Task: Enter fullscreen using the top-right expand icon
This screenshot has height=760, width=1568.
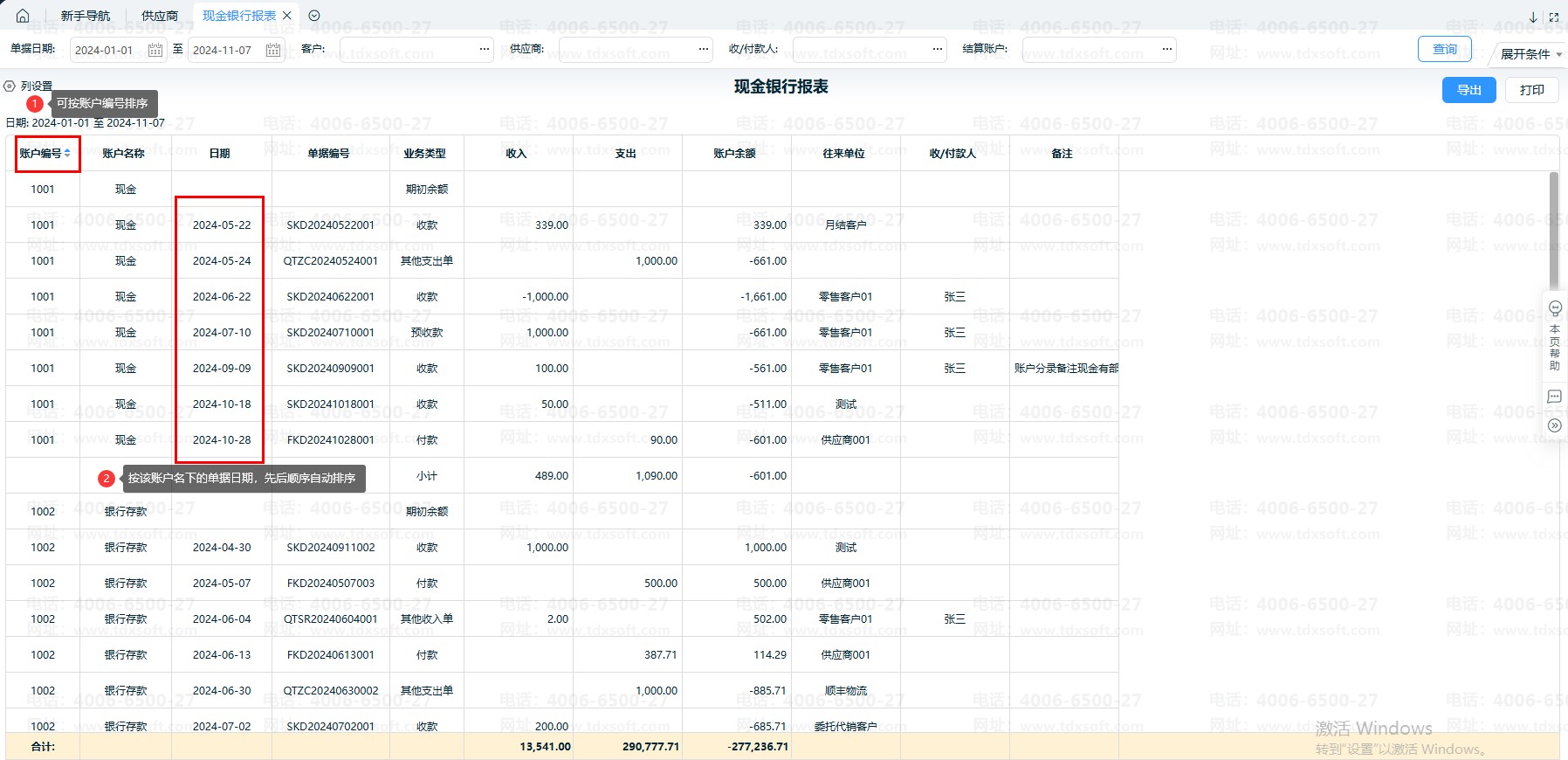Action: point(1554,17)
